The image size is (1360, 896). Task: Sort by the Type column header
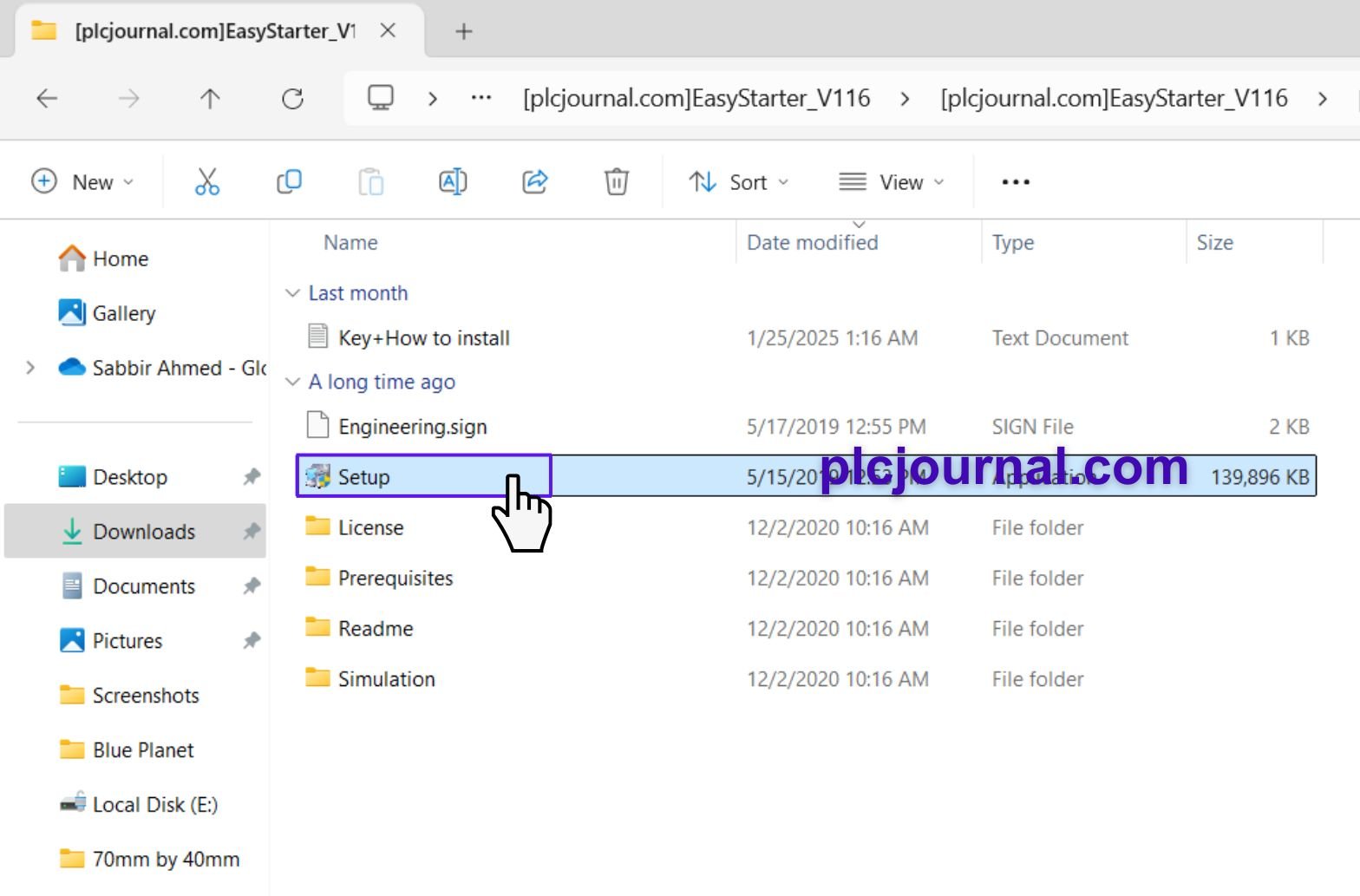point(1013,243)
